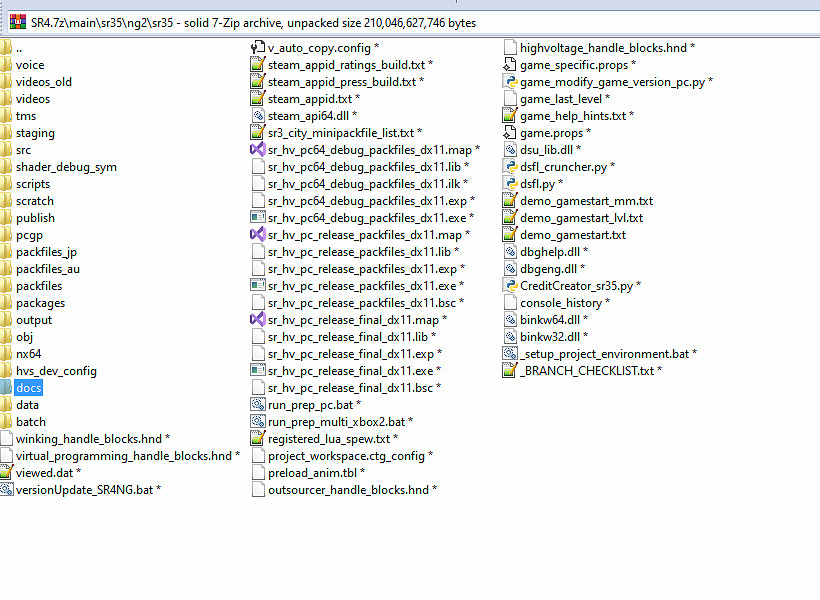
Task: Select the parent directory '..' entry
Action: [19, 48]
